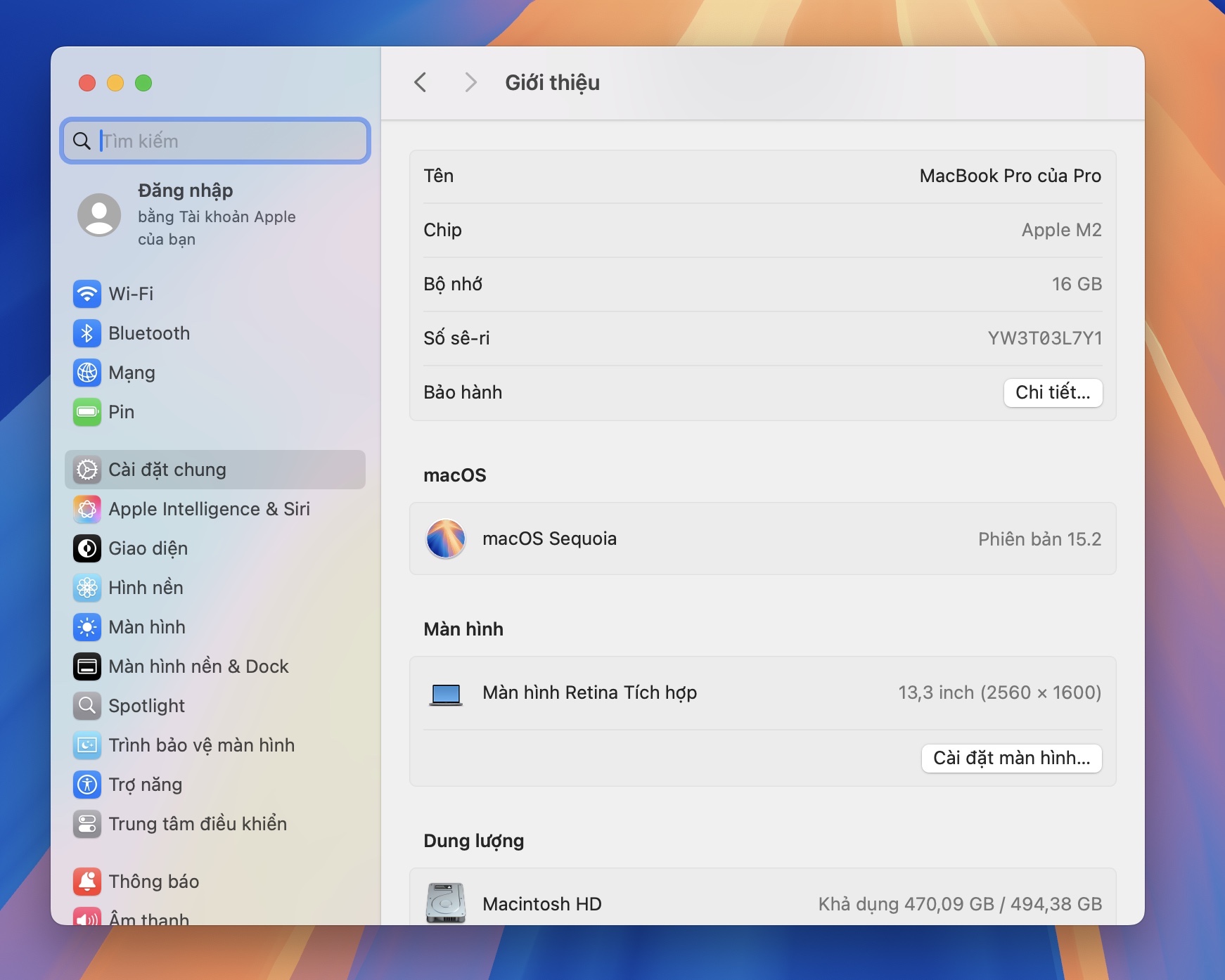Click the Bảo hành row label
The image size is (1225, 980).
pos(463,392)
